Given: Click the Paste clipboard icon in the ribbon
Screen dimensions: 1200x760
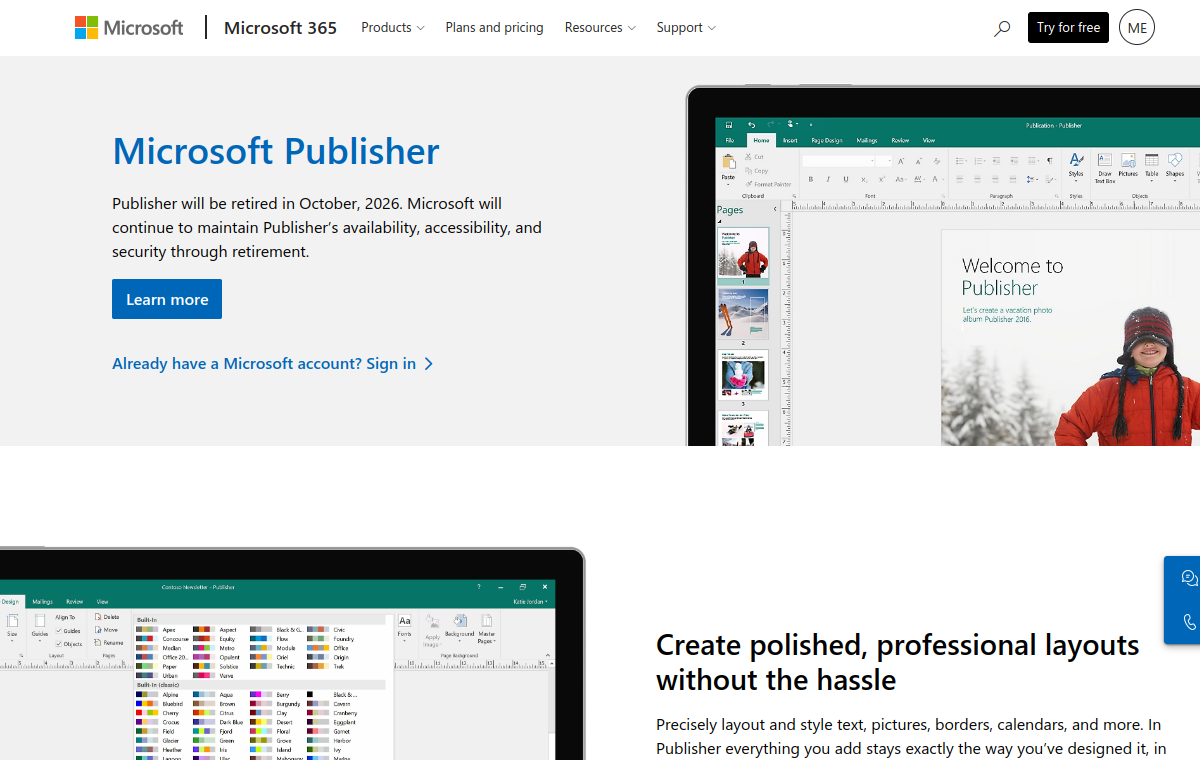Looking at the screenshot, I should 728,163.
